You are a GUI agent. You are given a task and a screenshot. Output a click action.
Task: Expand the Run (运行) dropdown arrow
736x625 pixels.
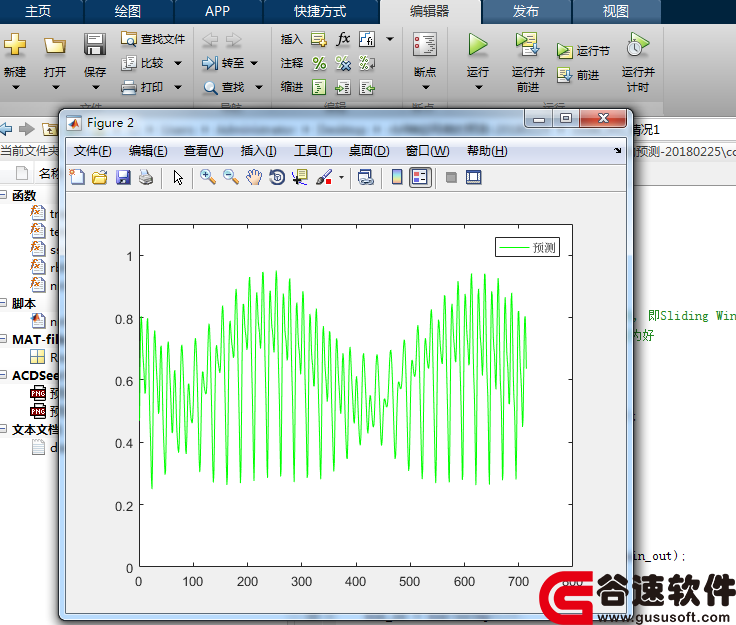point(478,87)
